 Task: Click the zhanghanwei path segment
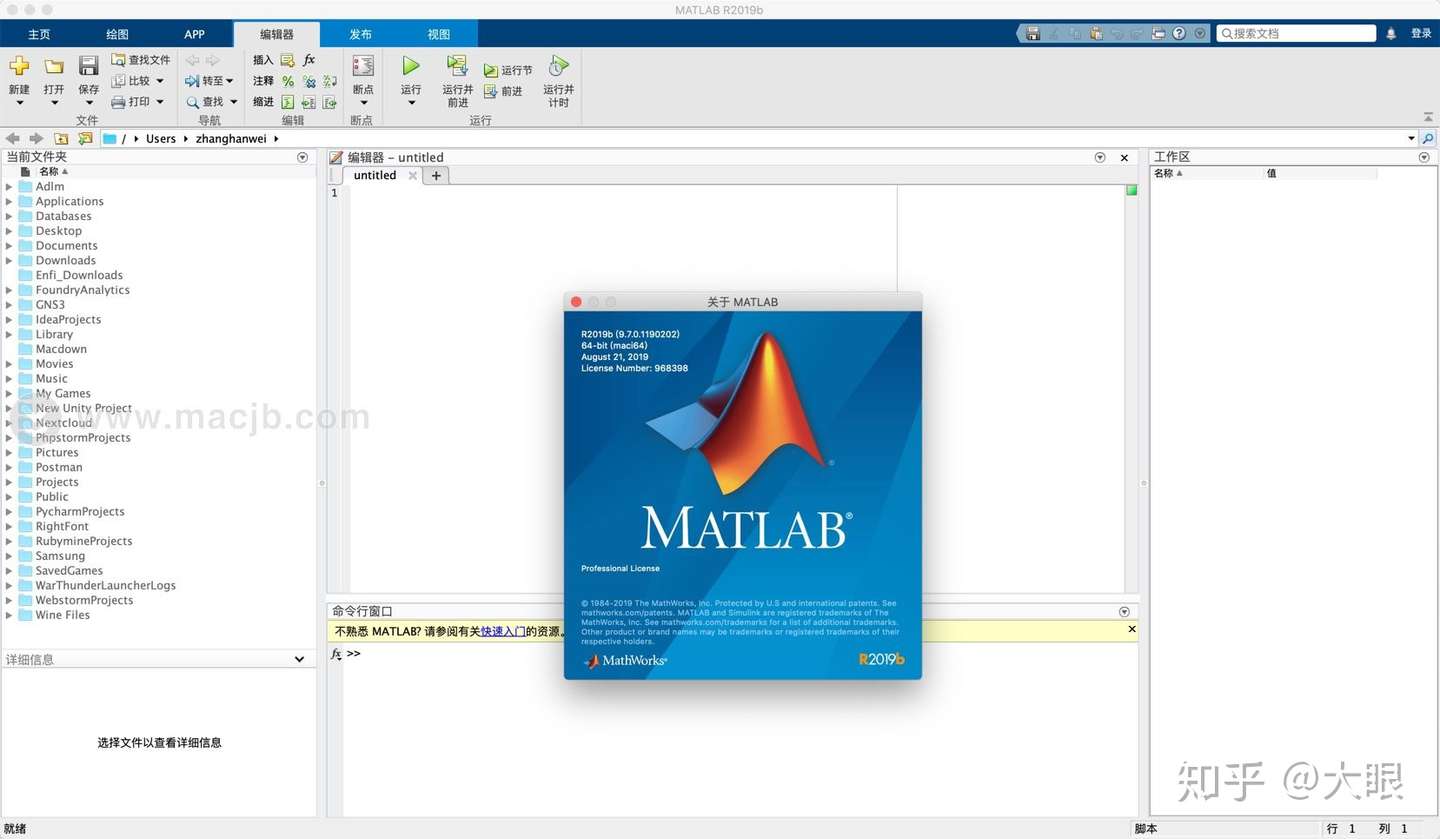click(231, 139)
